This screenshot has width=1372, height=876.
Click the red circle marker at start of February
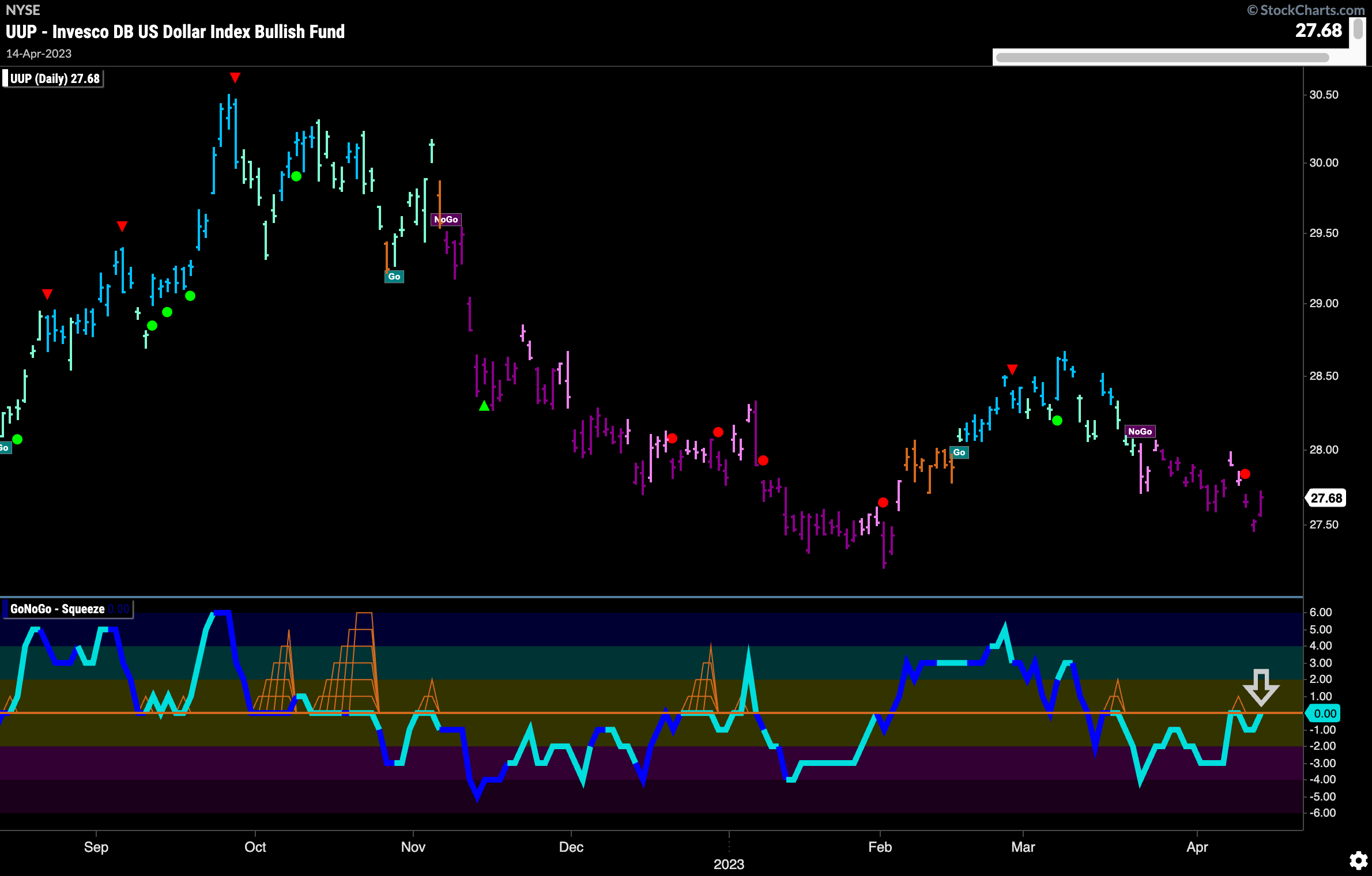[x=883, y=503]
